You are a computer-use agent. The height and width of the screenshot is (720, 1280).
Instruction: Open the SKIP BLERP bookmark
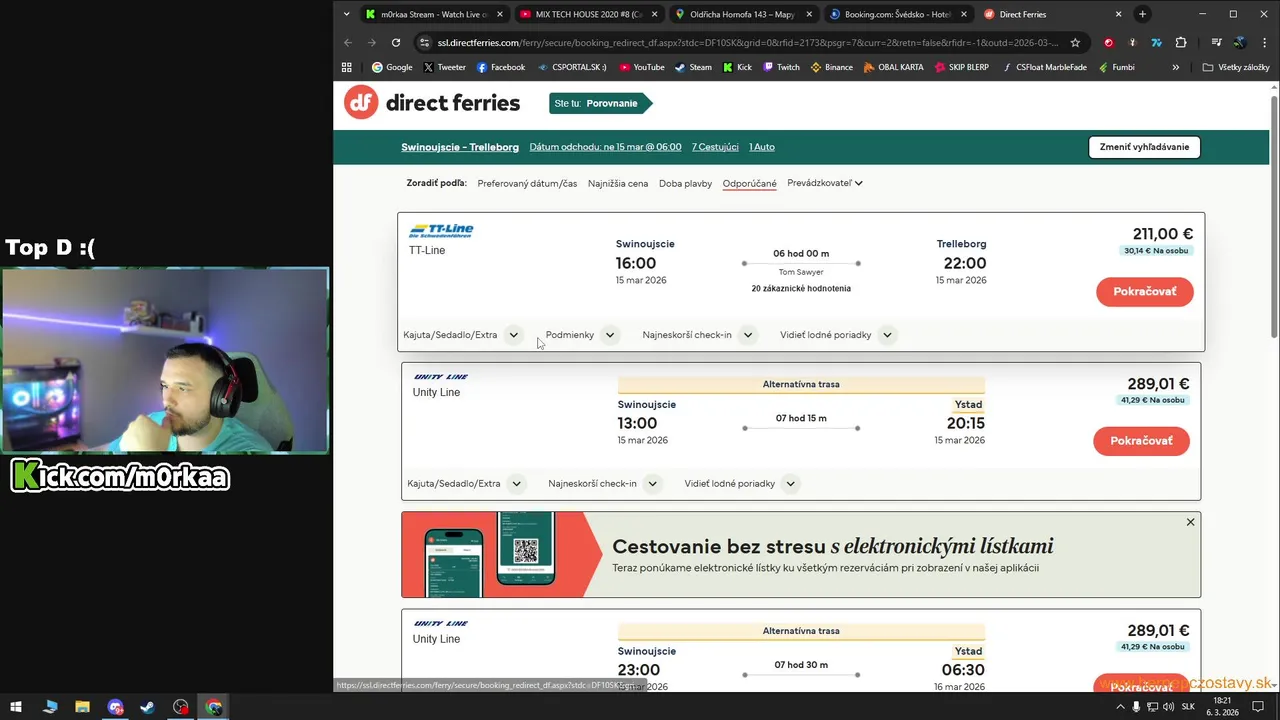tap(962, 67)
